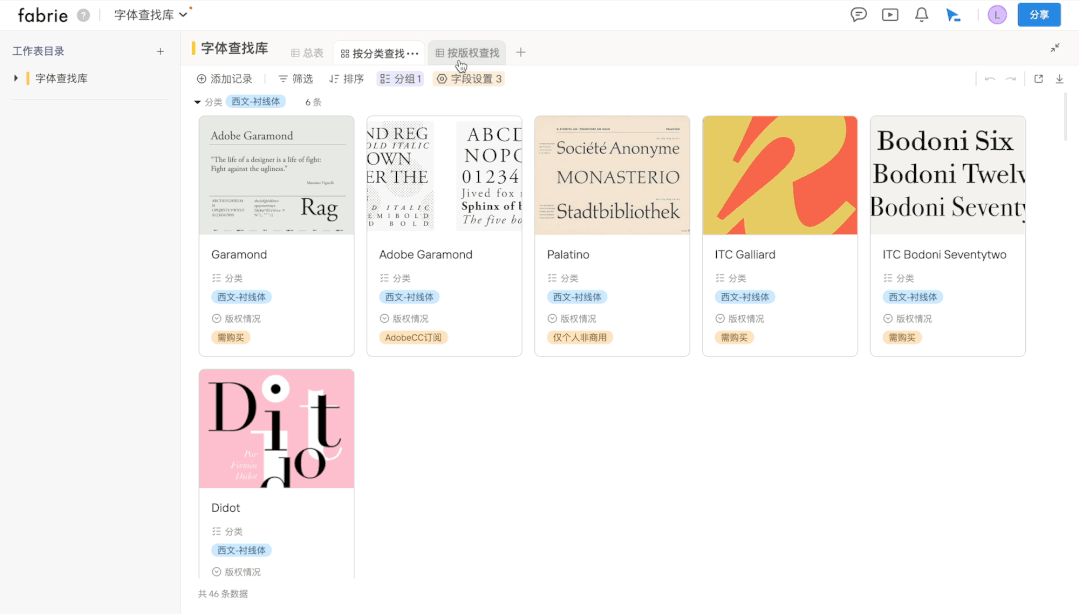The image size is (1079, 614).
Task: Expand 字体查找库 in the sidebar tree
Action: [16, 78]
